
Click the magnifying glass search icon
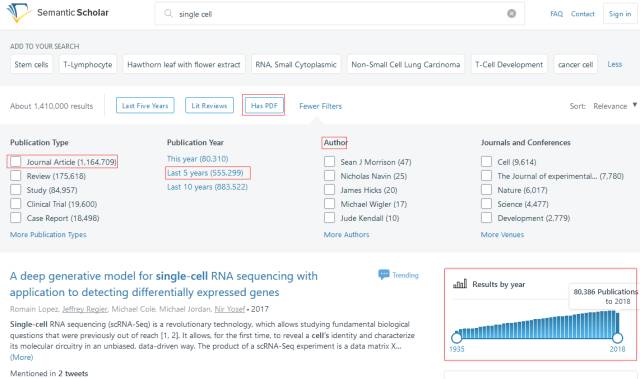coord(168,13)
